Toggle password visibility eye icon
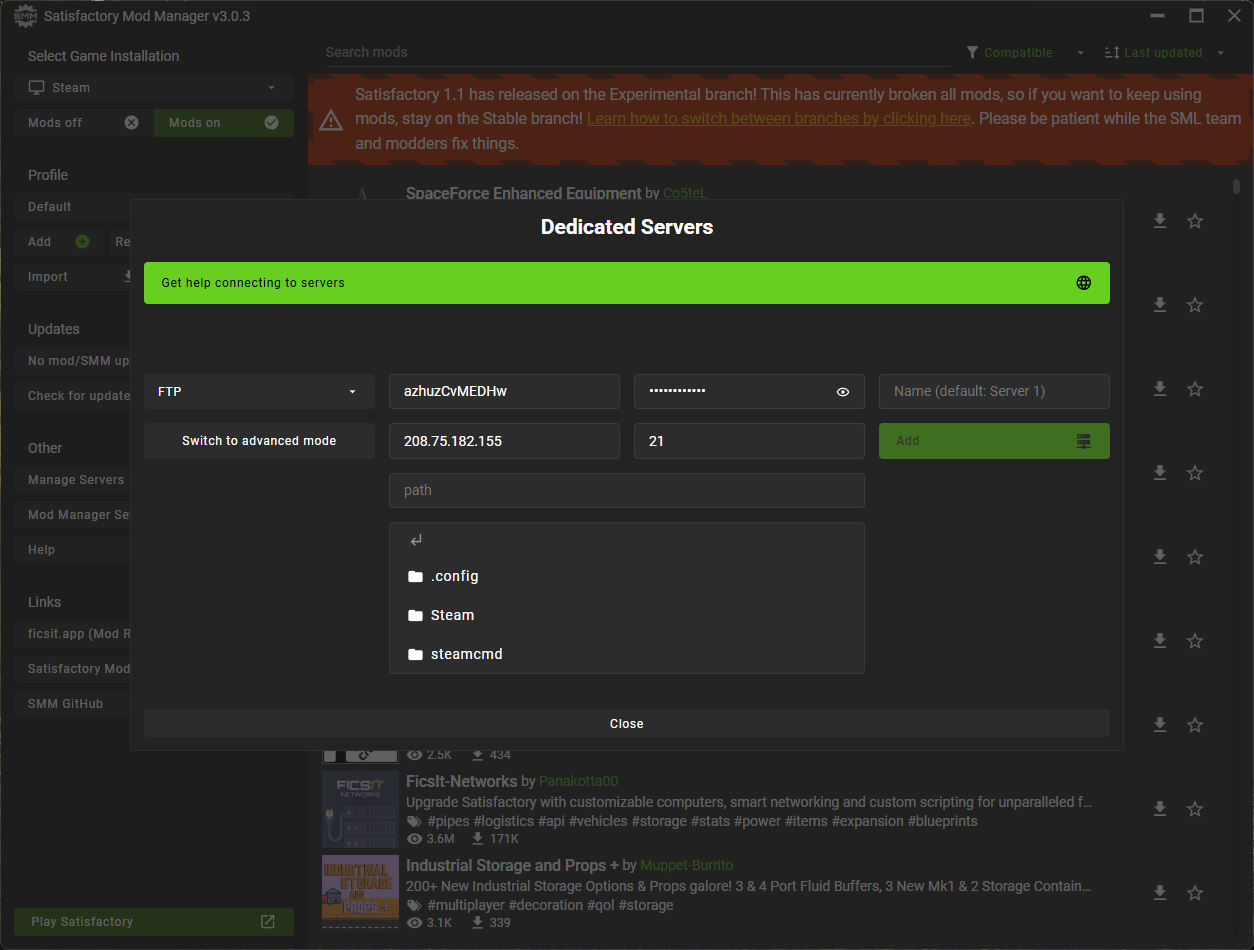This screenshot has height=950, width=1254. pos(843,392)
